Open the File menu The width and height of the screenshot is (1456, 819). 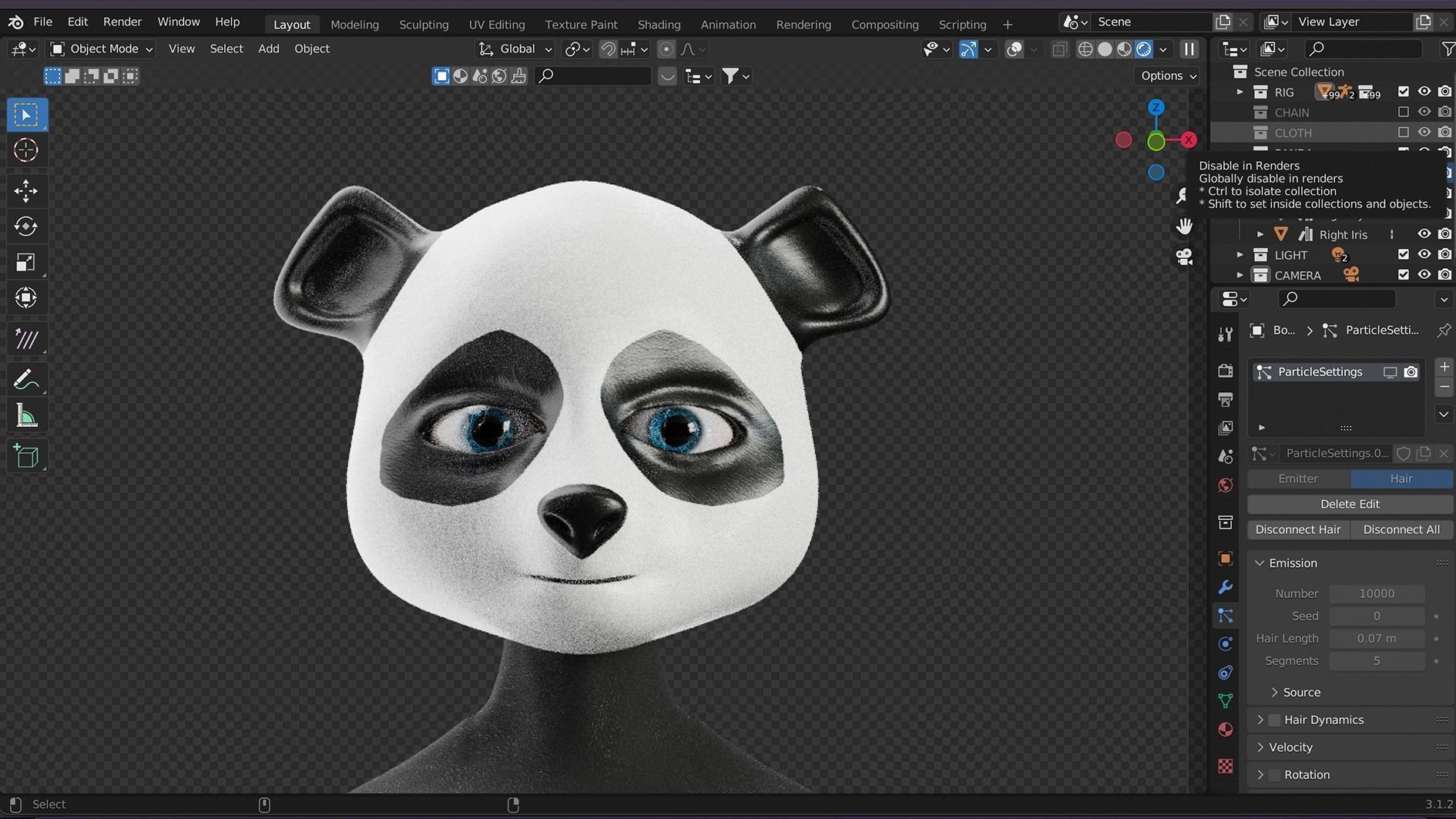coord(43,22)
